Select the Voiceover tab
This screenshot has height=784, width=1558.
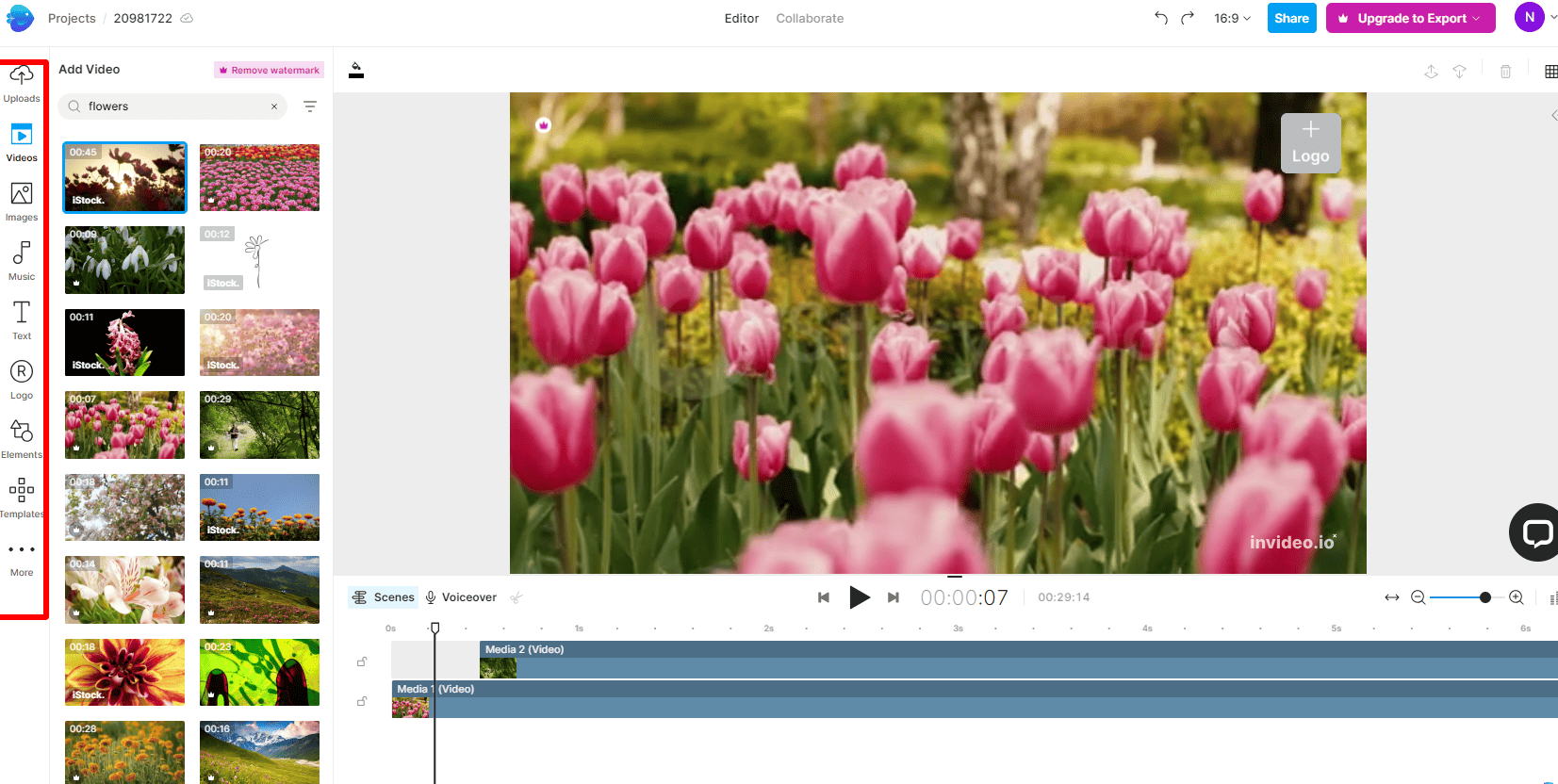pyautogui.click(x=461, y=597)
